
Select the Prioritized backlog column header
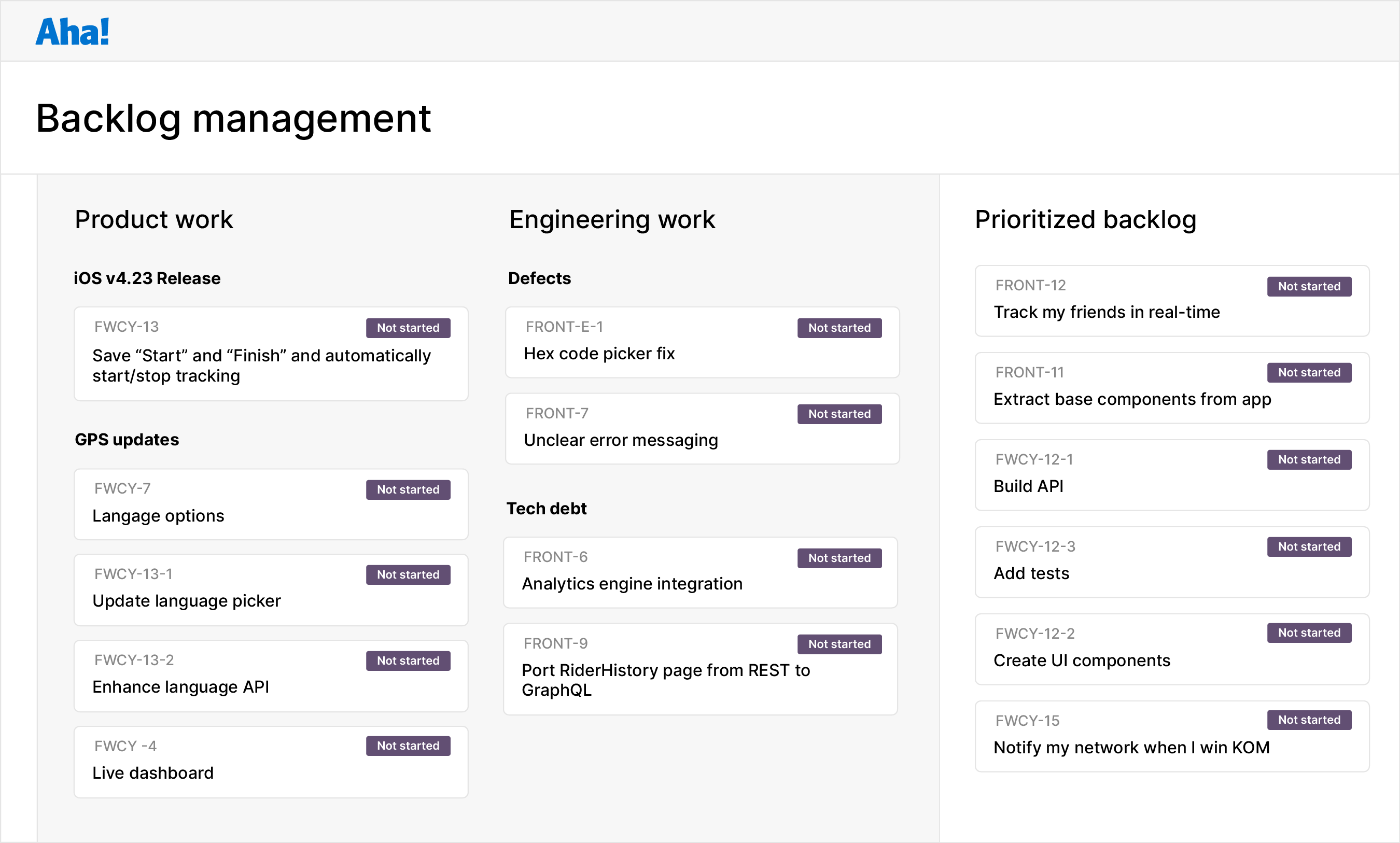point(1085,219)
